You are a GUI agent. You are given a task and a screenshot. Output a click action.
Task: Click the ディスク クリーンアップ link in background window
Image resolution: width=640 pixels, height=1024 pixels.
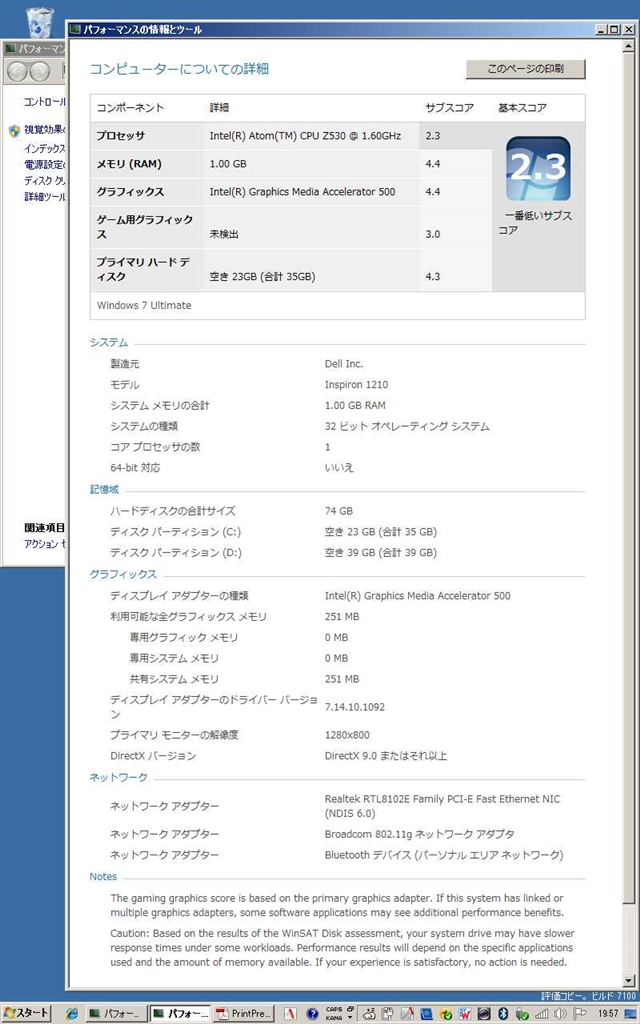coord(44,180)
